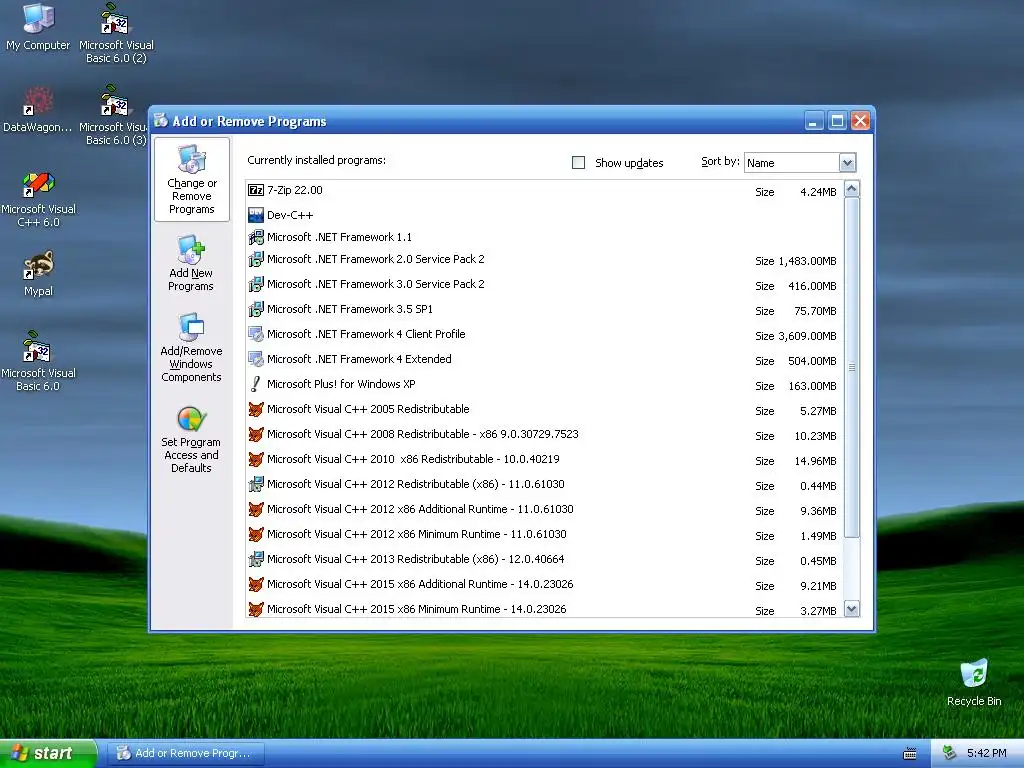Click the Safely Remove Hardware tray icon
1024x768 pixels.
[x=950, y=754]
